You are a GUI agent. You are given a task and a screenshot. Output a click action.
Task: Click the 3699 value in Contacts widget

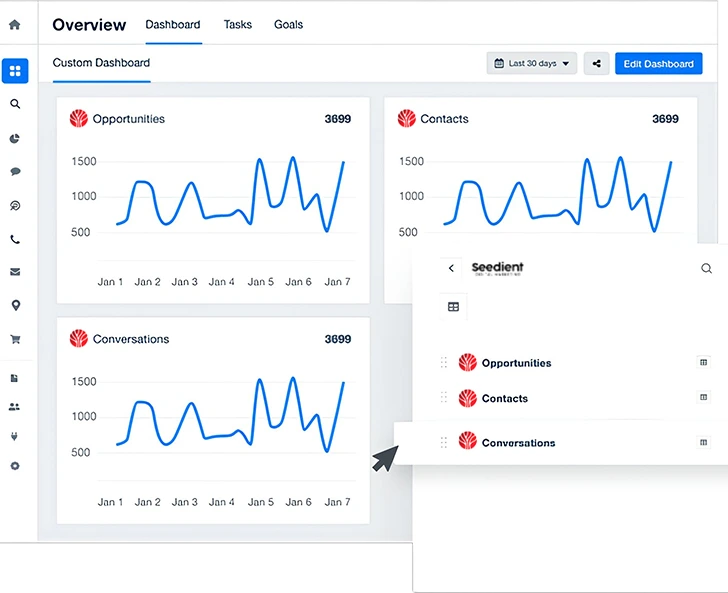(665, 119)
